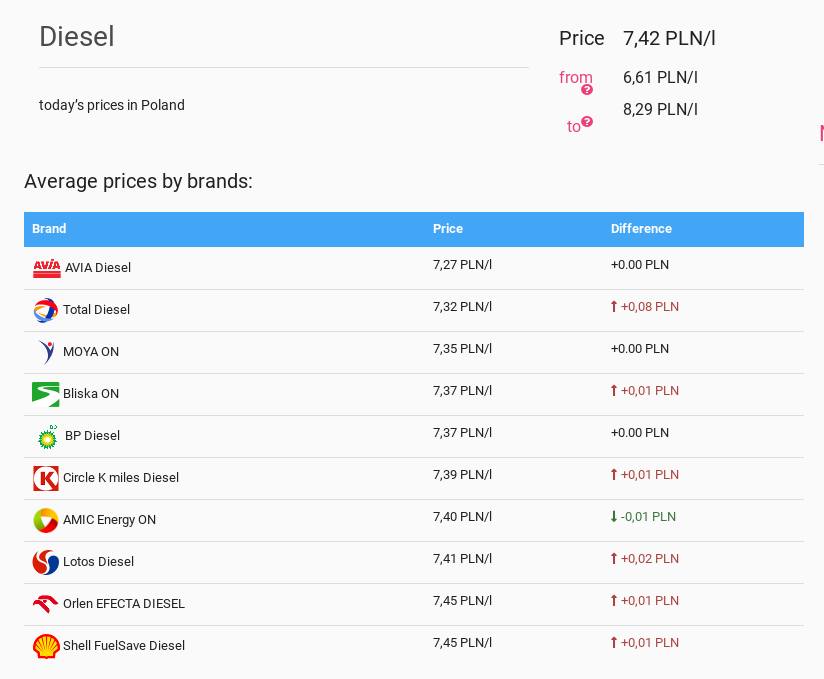
Task: Click the 'from' minimum price label
Action: point(574,77)
